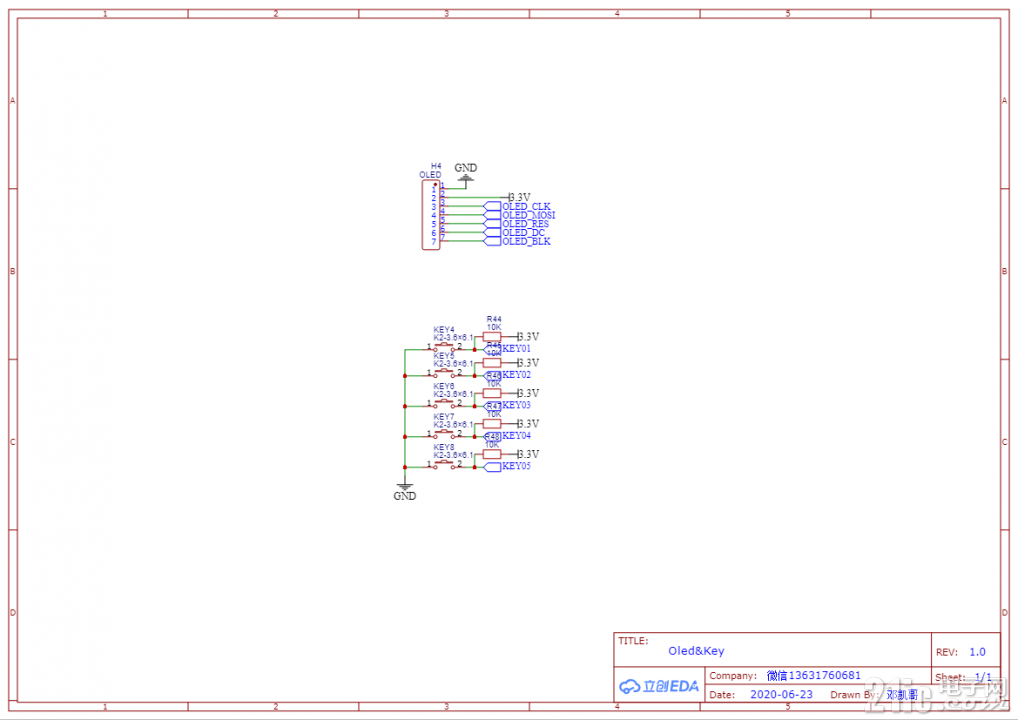Select the OLED_RES net port flag

pyautogui.click(x=493, y=224)
